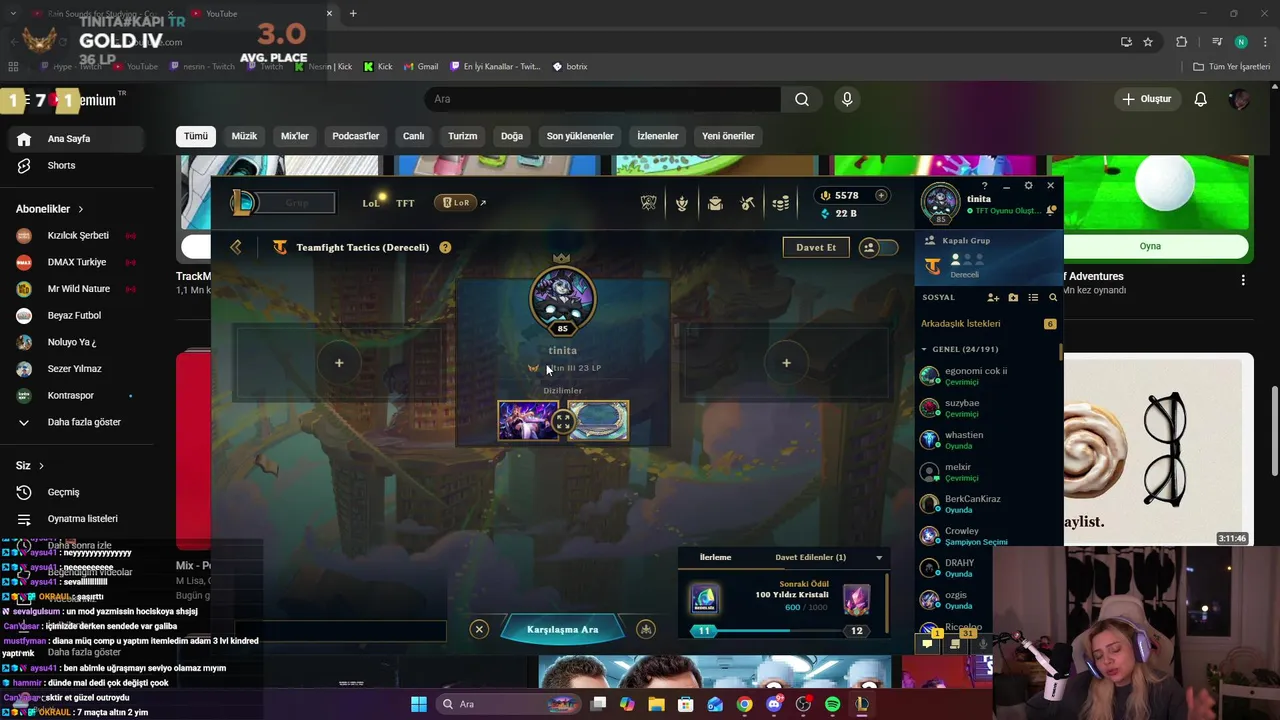Cancel lobby with the X beside Karşılaşma Ara

[x=479, y=629]
